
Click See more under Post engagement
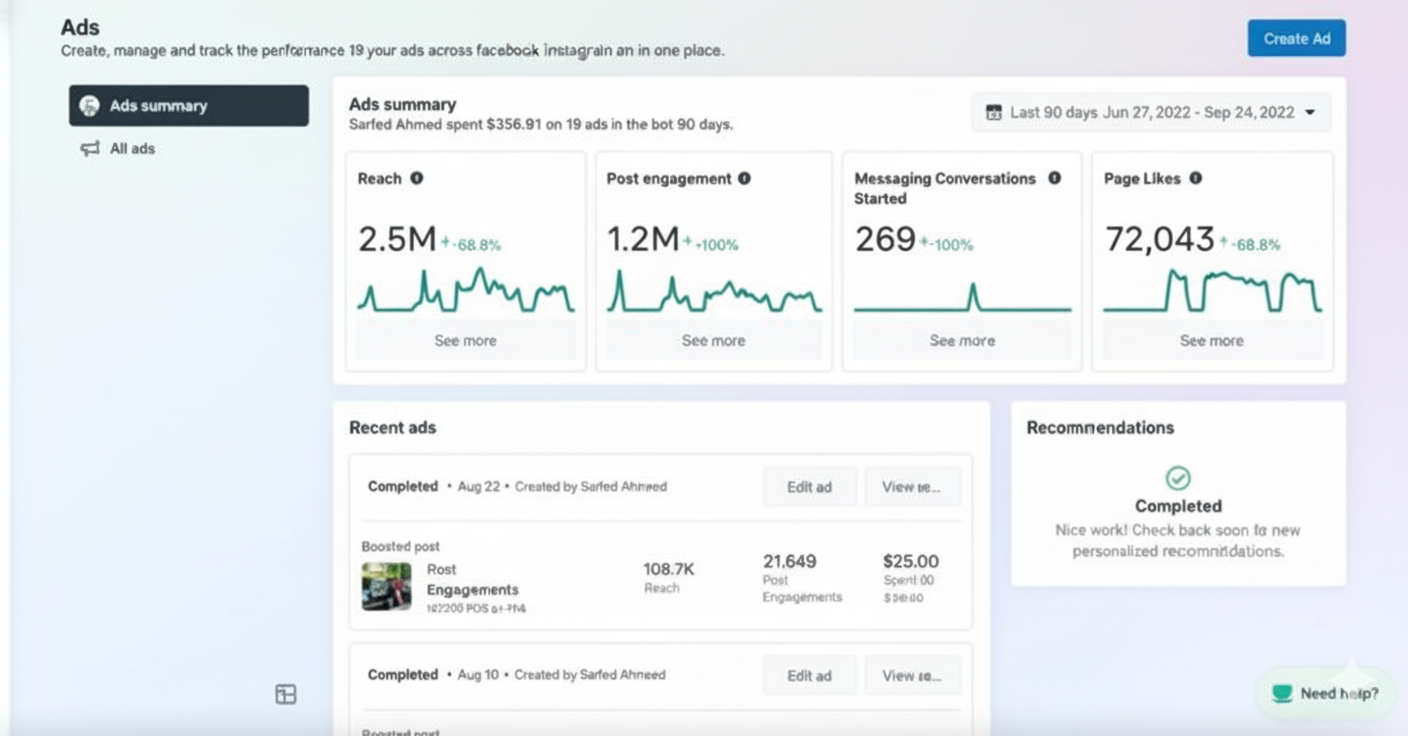pos(713,341)
